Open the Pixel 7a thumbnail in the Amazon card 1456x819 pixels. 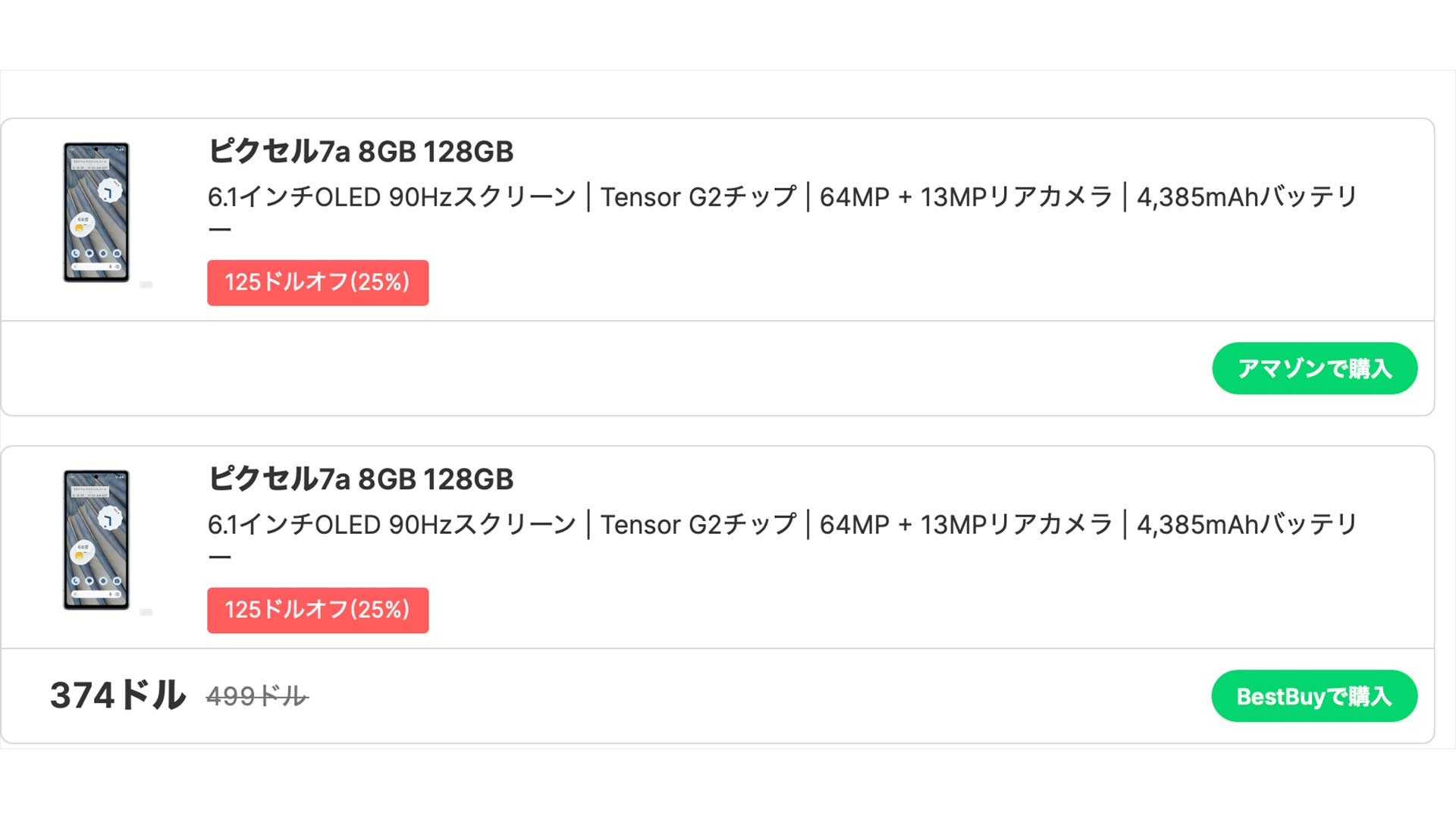click(x=96, y=212)
